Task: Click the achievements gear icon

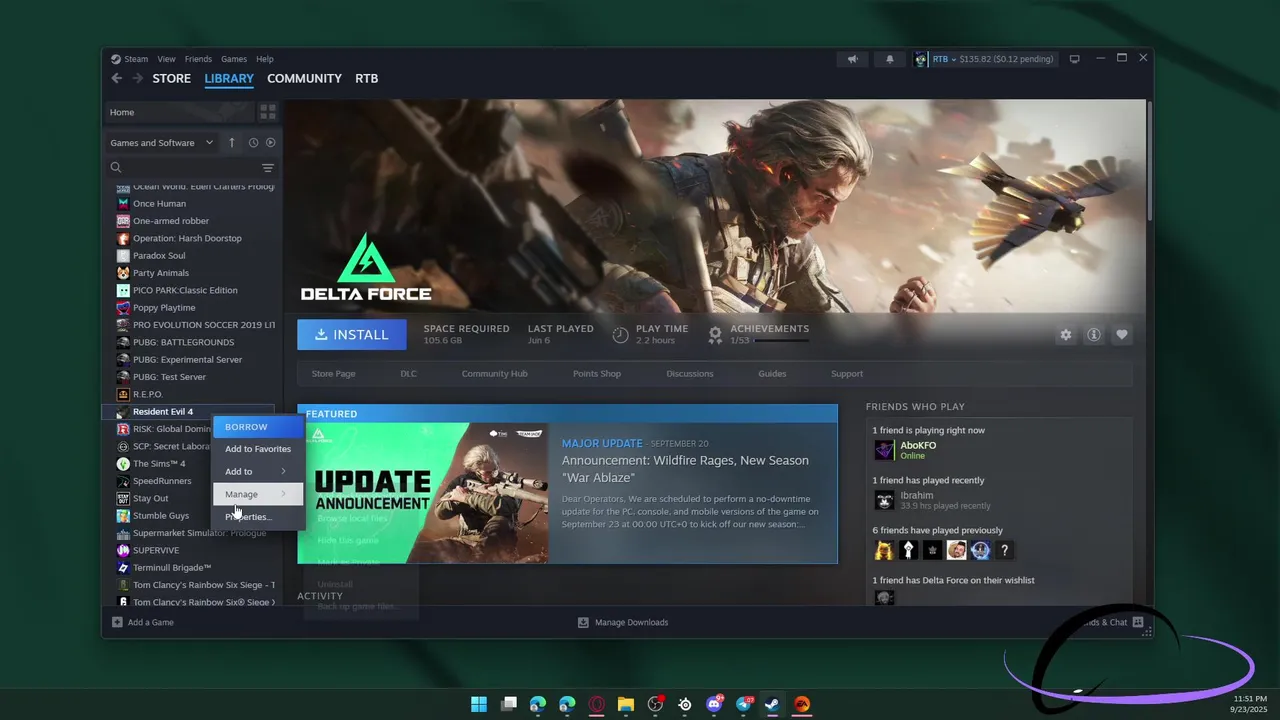Action: click(715, 335)
